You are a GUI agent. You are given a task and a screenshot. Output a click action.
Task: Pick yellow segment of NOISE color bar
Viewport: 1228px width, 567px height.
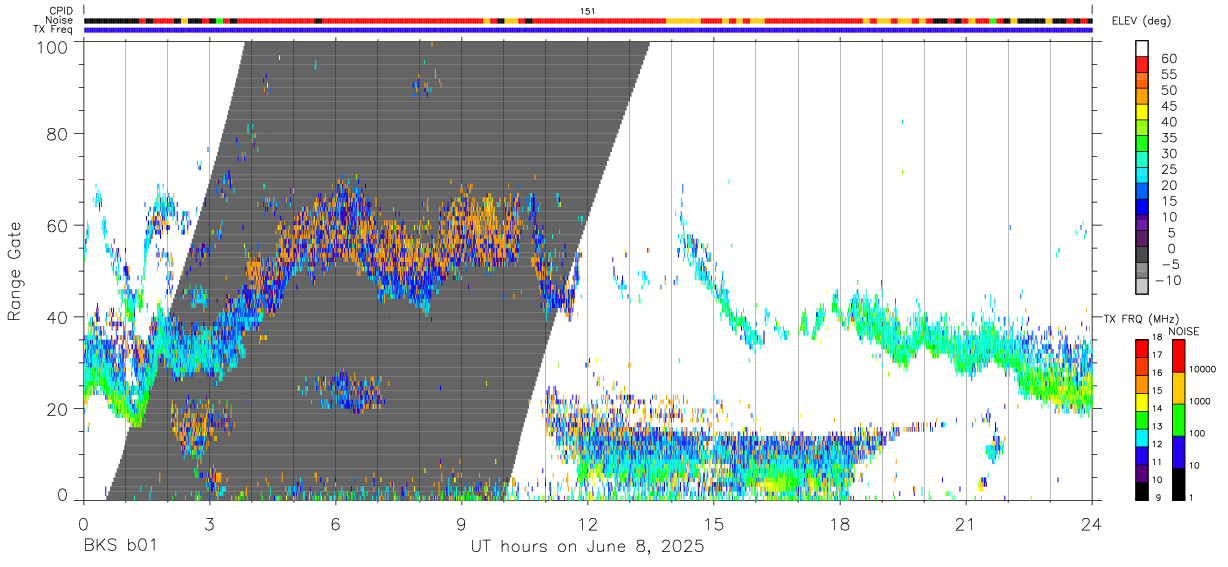click(x=1179, y=387)
